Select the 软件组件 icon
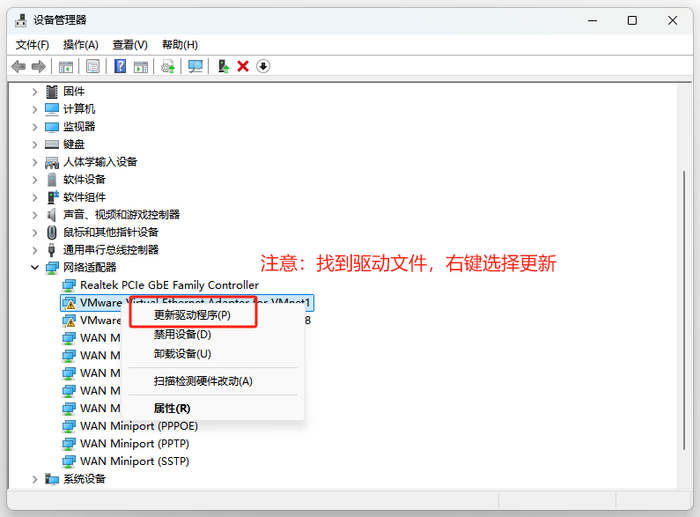700x517 pixels. [53, 197]
